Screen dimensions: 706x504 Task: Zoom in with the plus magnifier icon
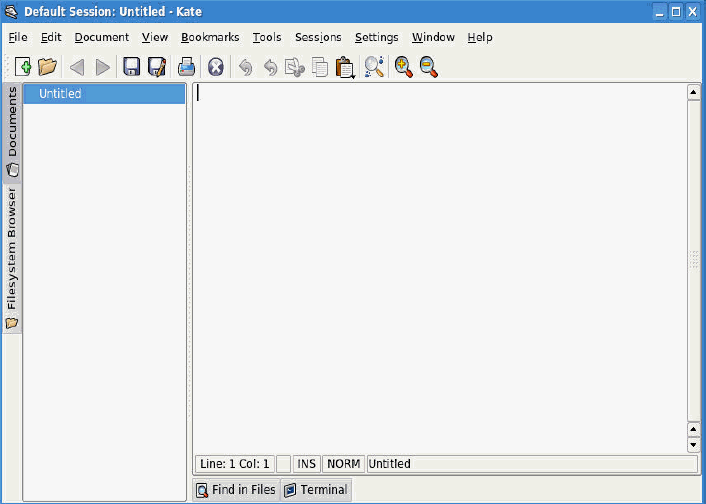(x=403, y=67)
